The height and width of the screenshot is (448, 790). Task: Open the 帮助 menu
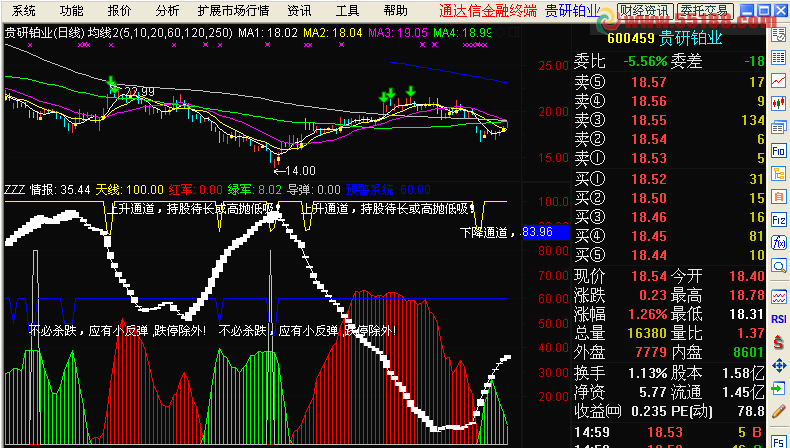[x=396, y=10]
